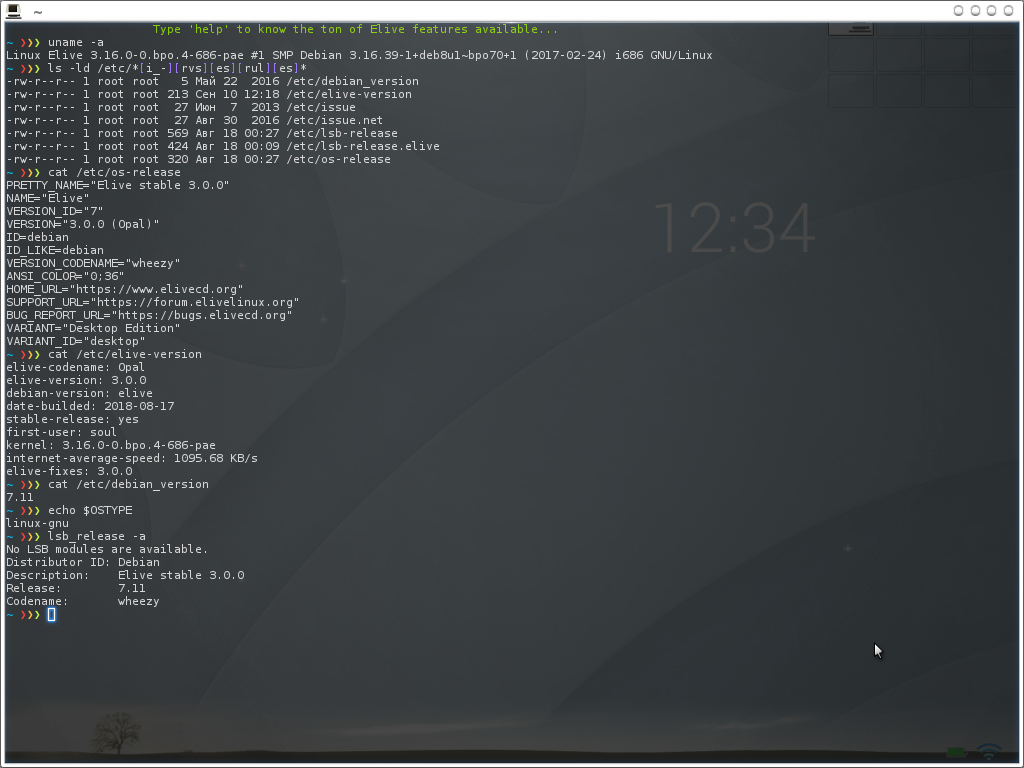The image size is (1024, 768).
Task: Click the 'elive-codename: Opal' line
Action: click(76, 368)
